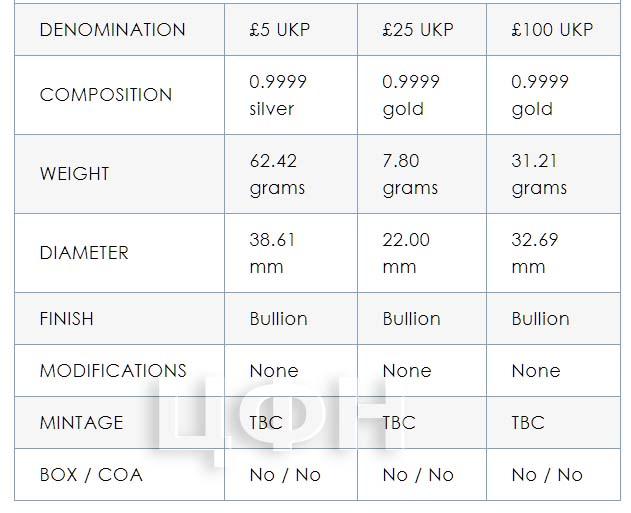Click the 31.21 grams weight cell

553,174
